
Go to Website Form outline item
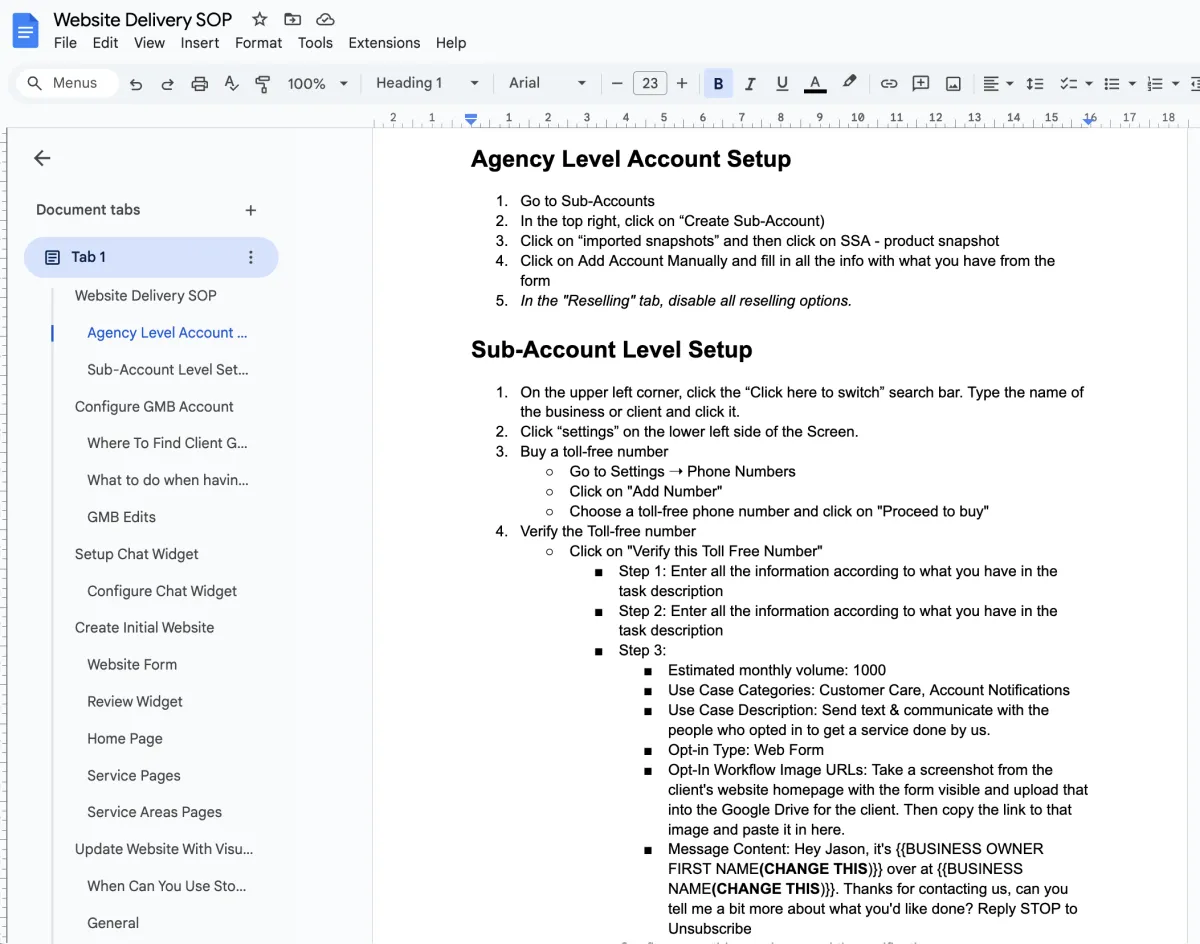coord(132,665)
